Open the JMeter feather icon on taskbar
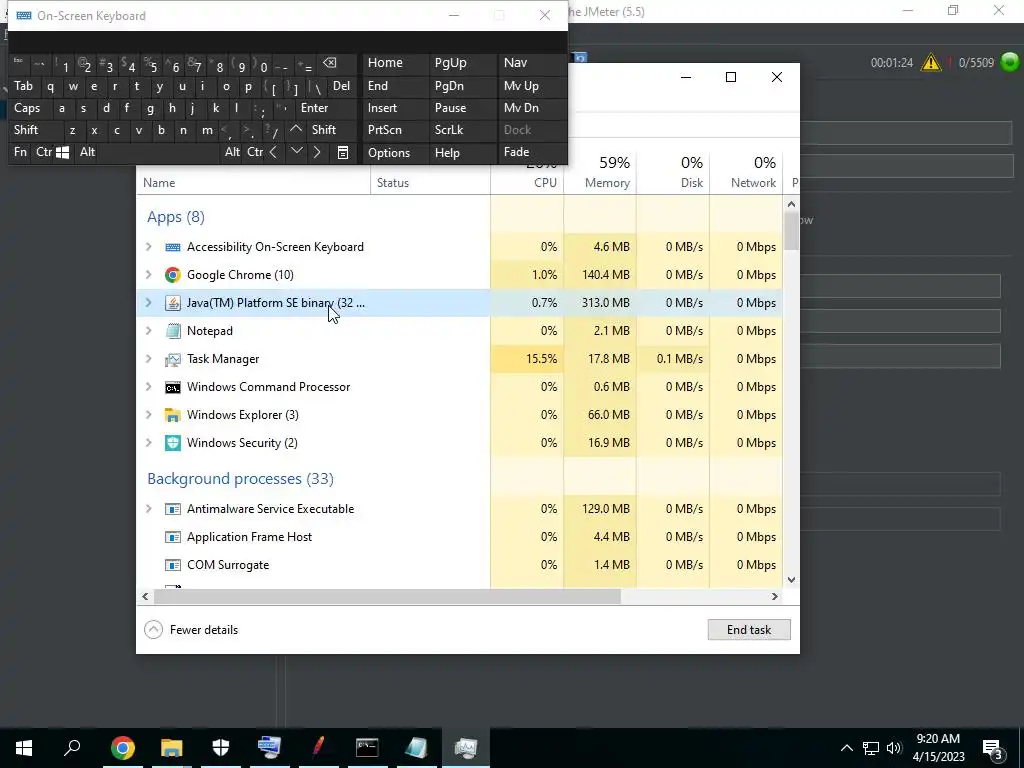Image resolution: width=1024 pixels, height=768 pixels. 318,748
